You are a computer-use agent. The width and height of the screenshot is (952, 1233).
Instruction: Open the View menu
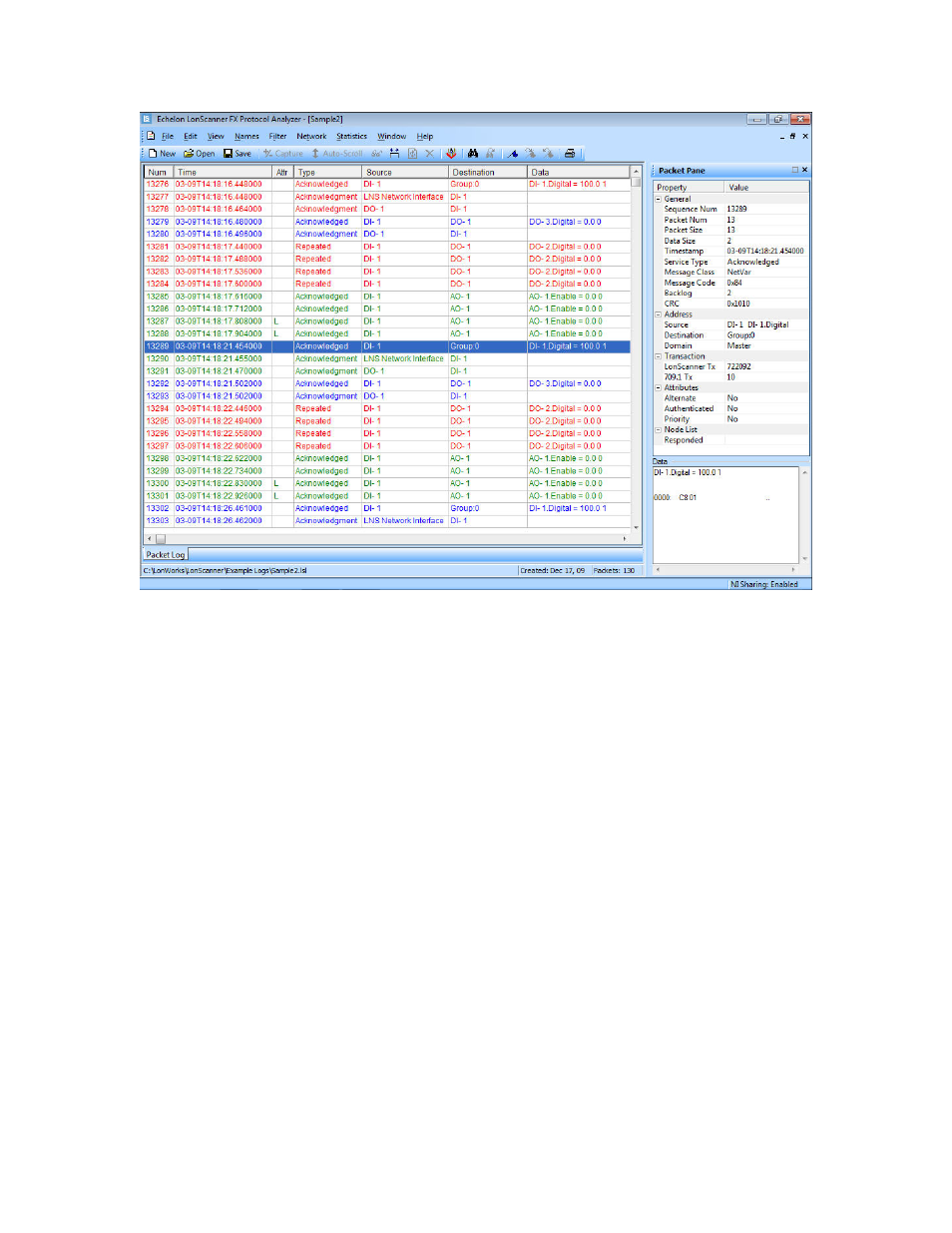click(x=216, y=137)
